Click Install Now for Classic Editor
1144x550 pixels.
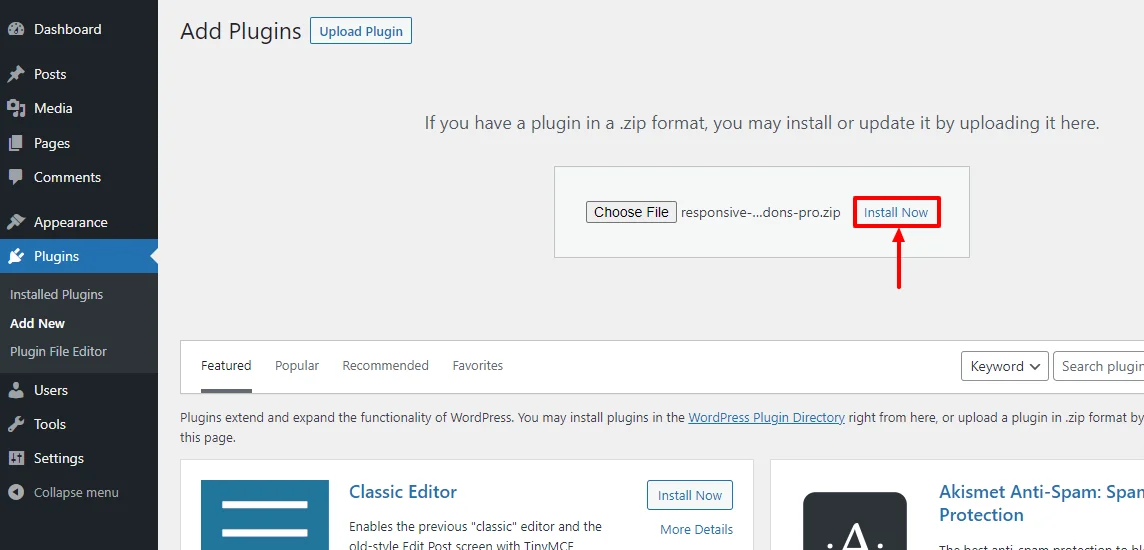(689, 495)
